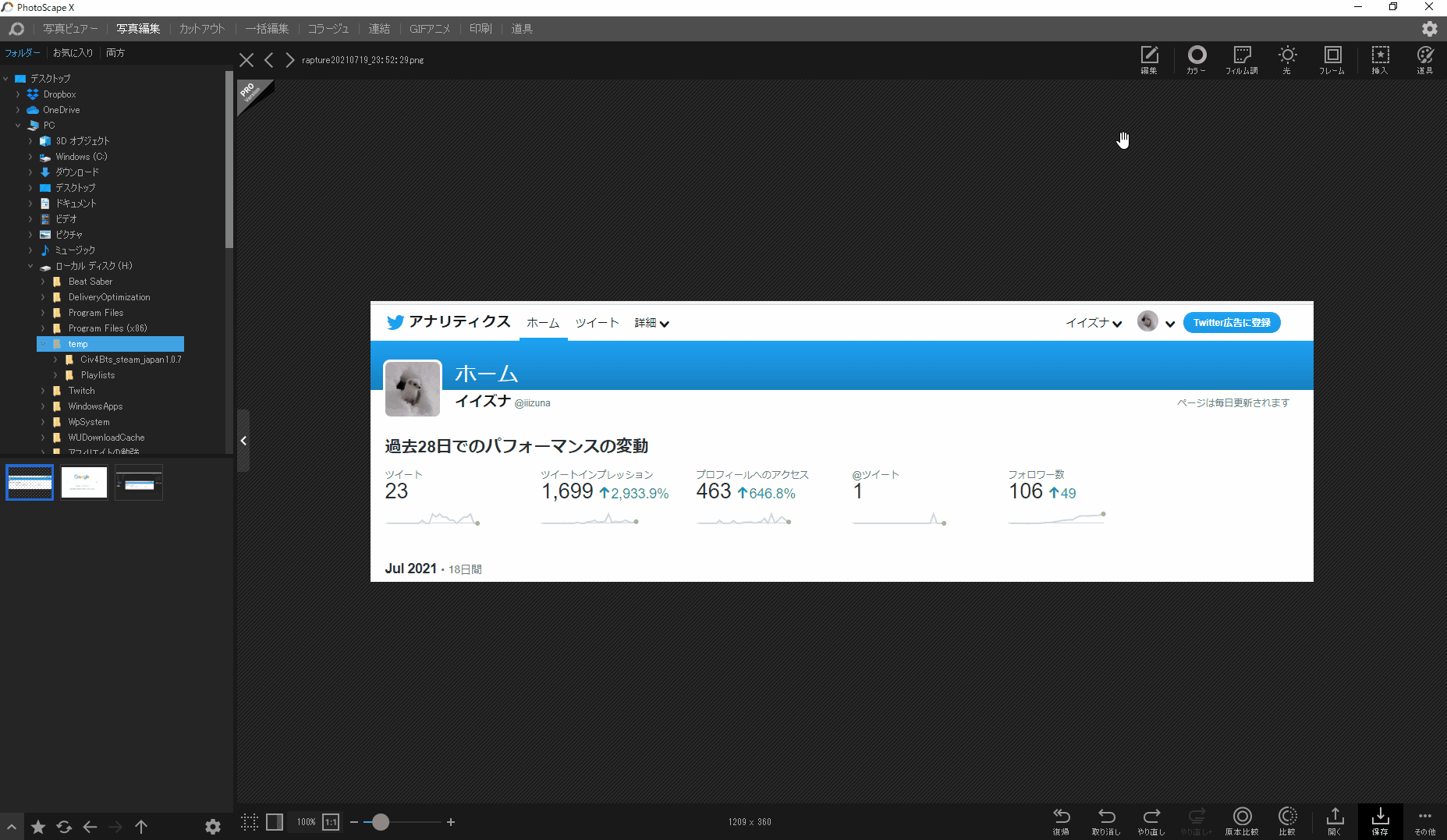Expand the Twitch folder in tree

[43, 391]
